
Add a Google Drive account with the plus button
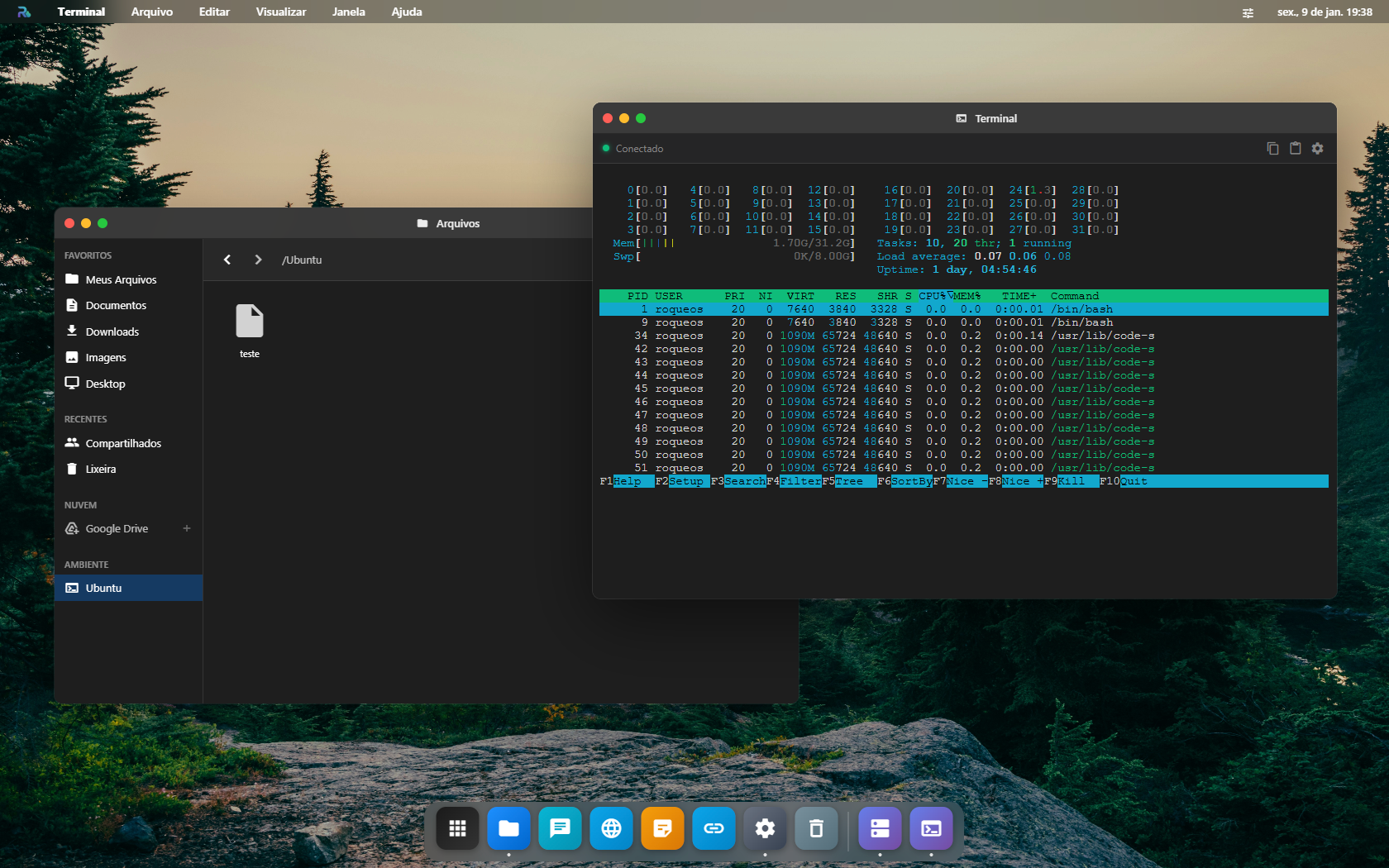point(188,528)
